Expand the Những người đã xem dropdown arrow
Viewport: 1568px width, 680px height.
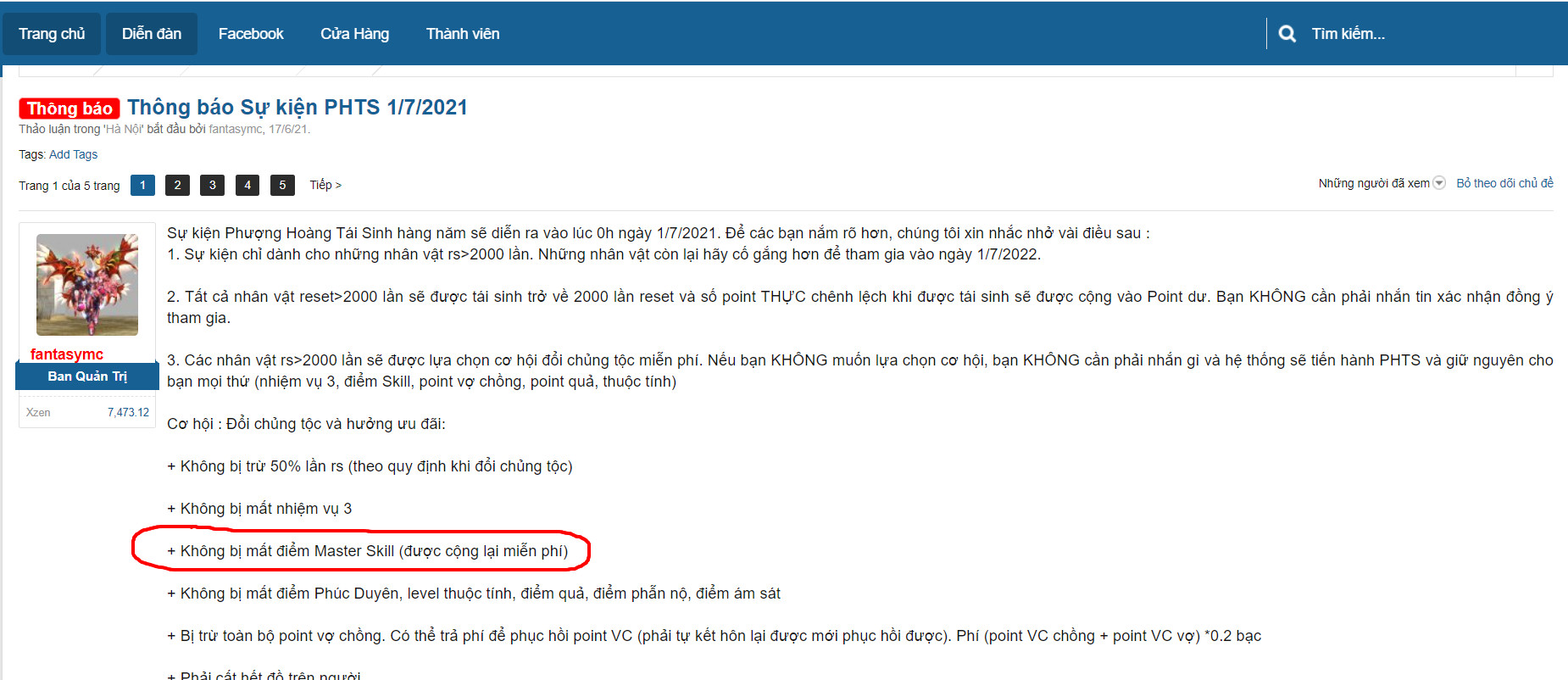[1438, 183]
